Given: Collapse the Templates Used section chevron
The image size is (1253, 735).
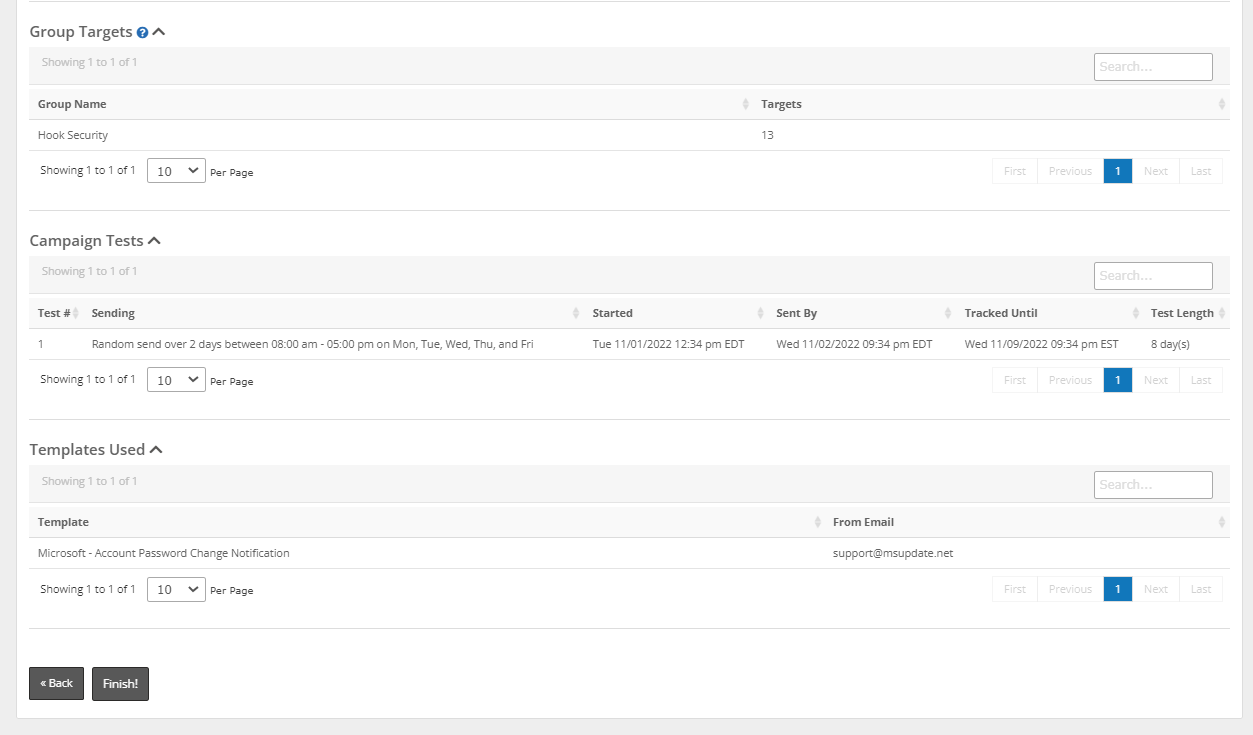Looking at the screenshot, I should tap(156, 450).
